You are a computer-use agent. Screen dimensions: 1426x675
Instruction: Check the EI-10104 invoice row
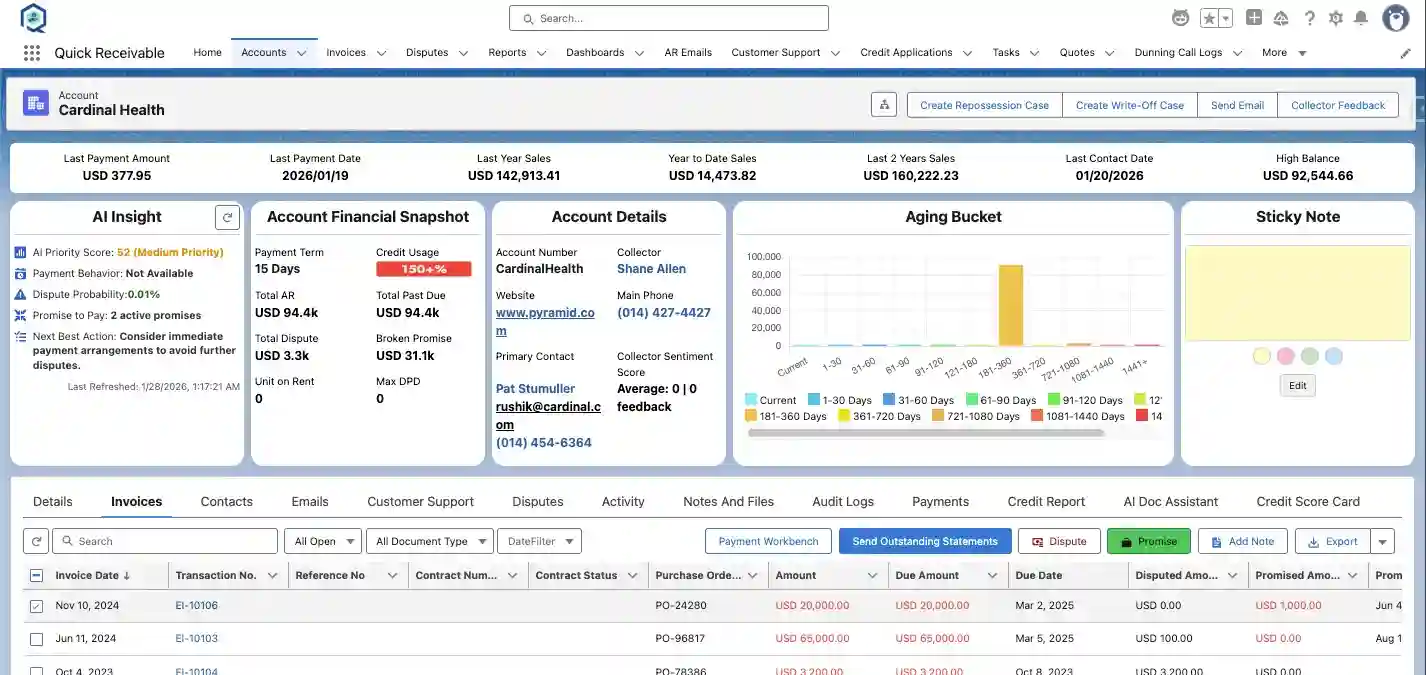tap(36, 671)
